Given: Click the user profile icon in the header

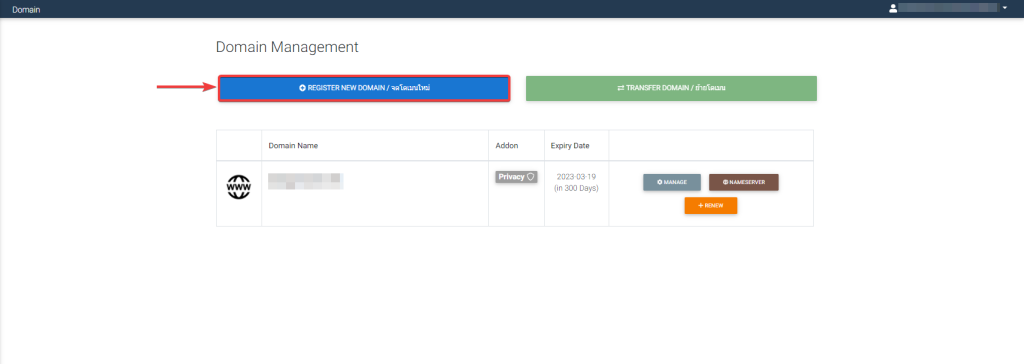Looking at the screenshot, I should pyautogui.click(x=893, y=8).
